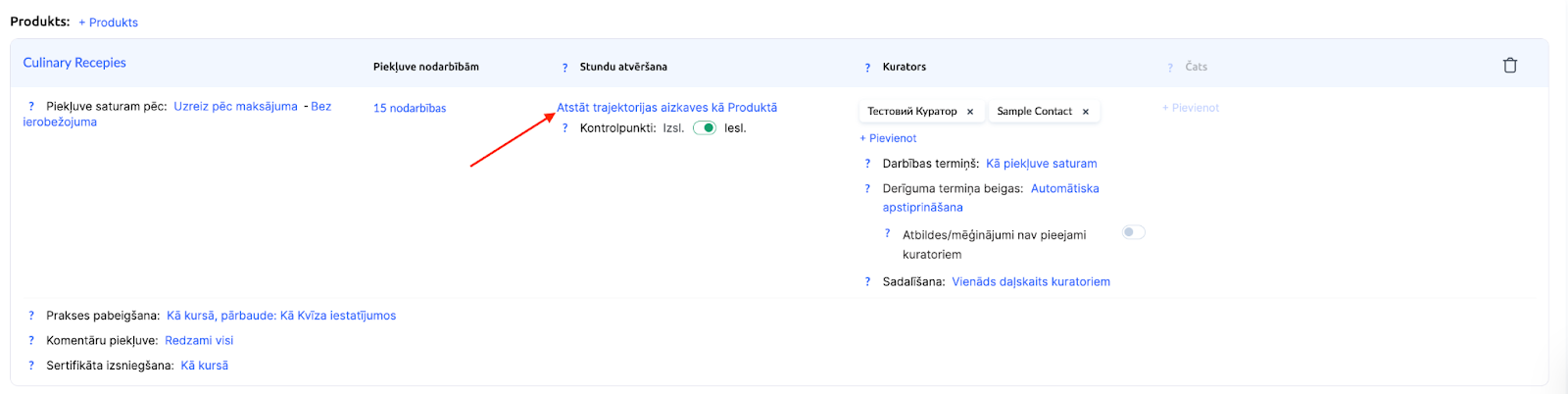Change Kā piekļuve saturam term option

[x=1041, y=164]
